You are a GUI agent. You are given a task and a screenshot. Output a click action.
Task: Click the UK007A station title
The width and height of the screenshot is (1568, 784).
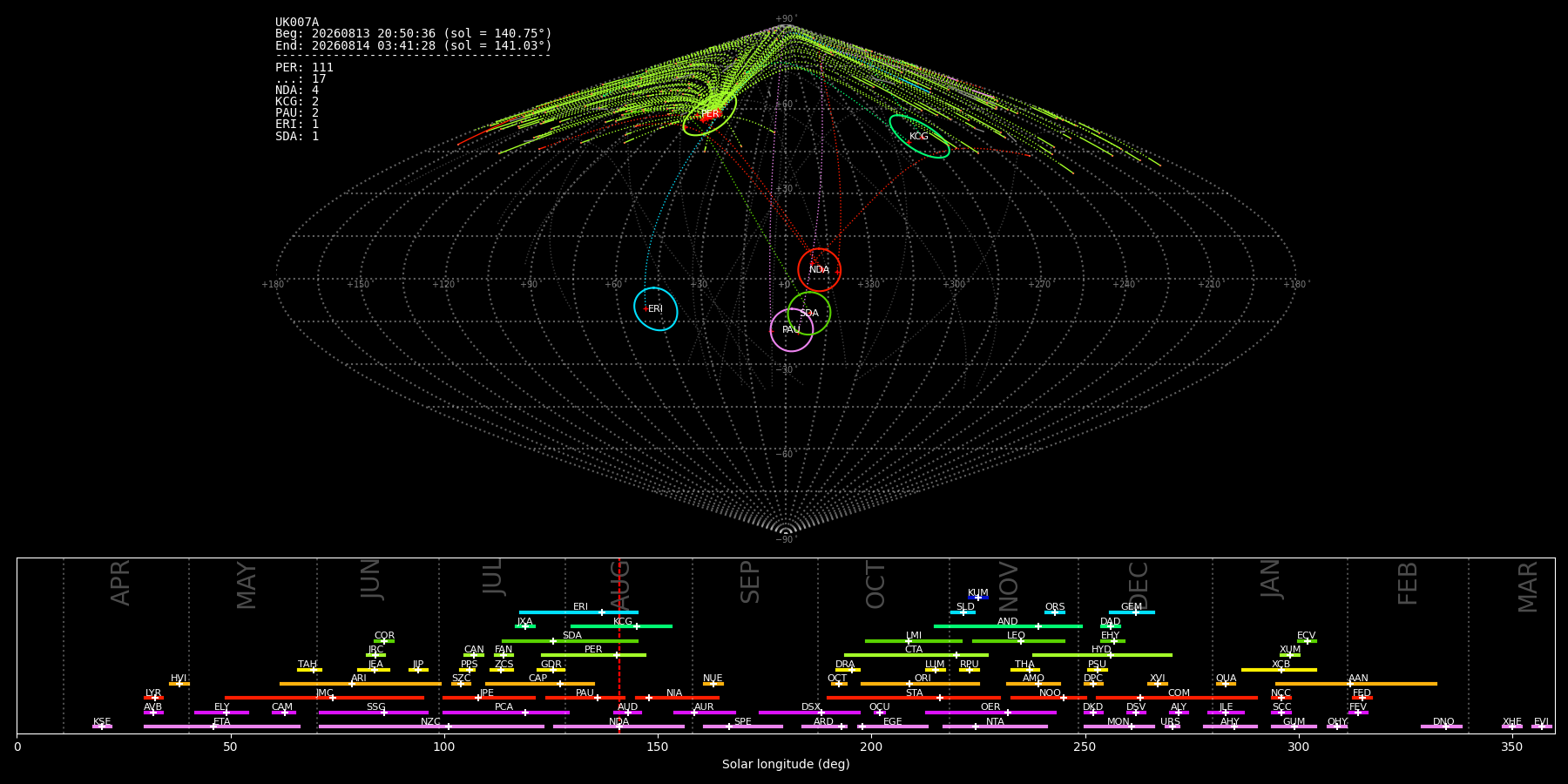(297, 22)
